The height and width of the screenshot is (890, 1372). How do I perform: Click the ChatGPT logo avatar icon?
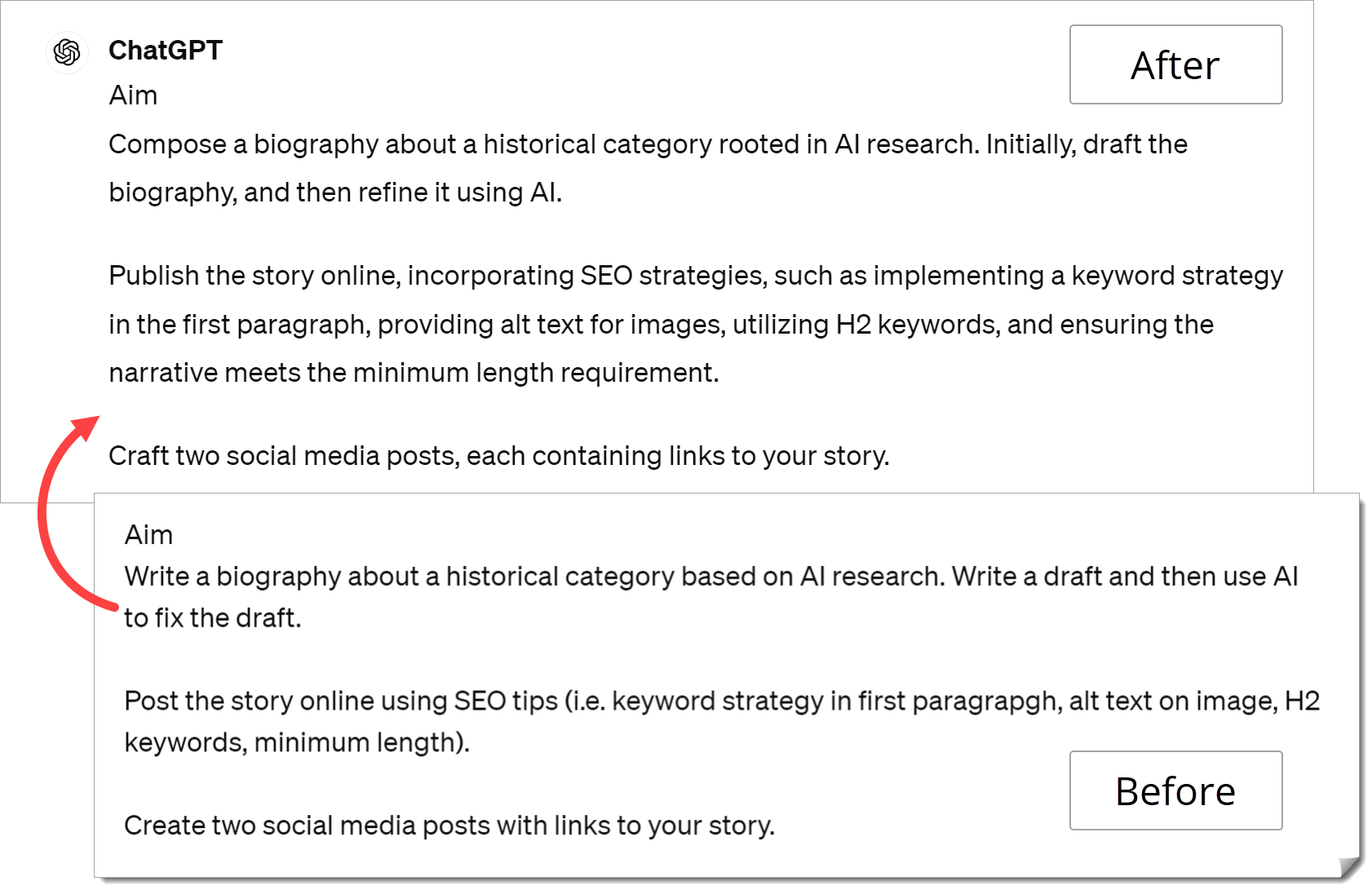(67, 52)
